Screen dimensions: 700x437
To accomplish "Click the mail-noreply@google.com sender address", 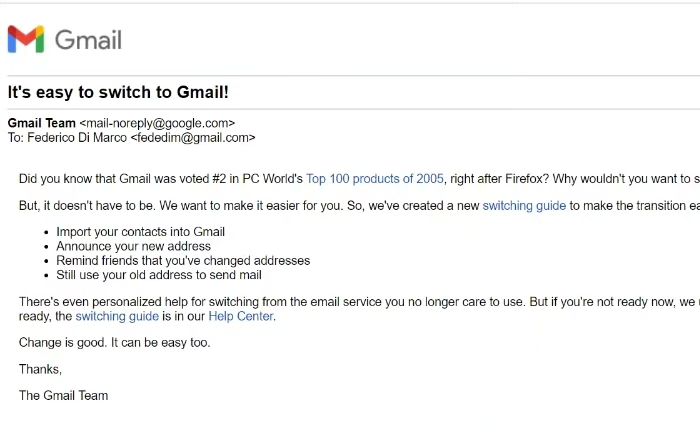I will pos(157,123).
